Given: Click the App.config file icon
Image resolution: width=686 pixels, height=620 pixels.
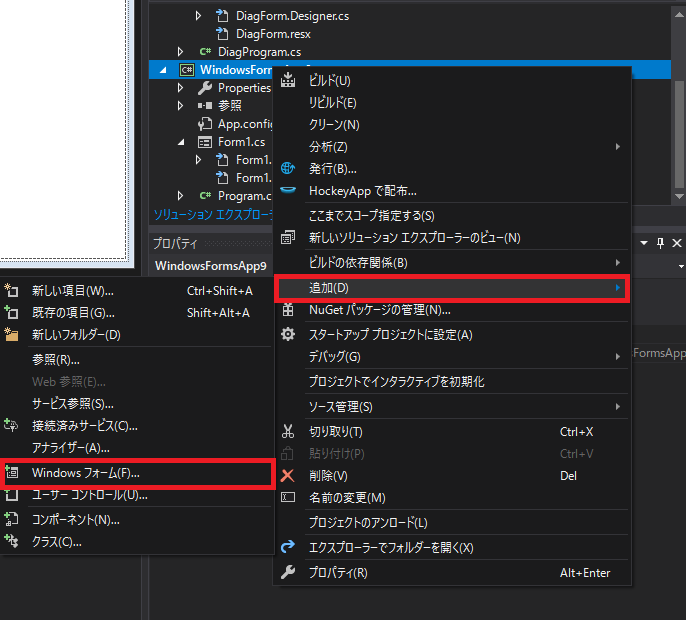Looking at the screenshot, I should [205, 124].
